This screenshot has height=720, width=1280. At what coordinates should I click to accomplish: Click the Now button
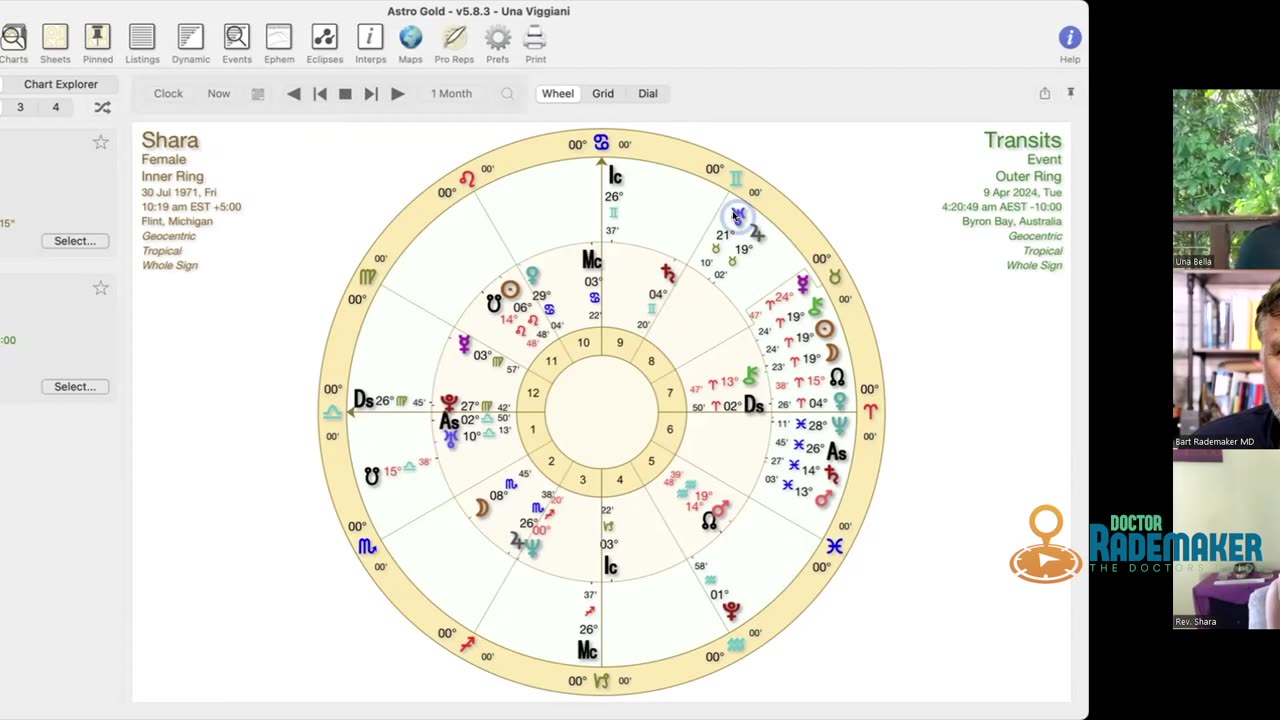pos(218,94)
